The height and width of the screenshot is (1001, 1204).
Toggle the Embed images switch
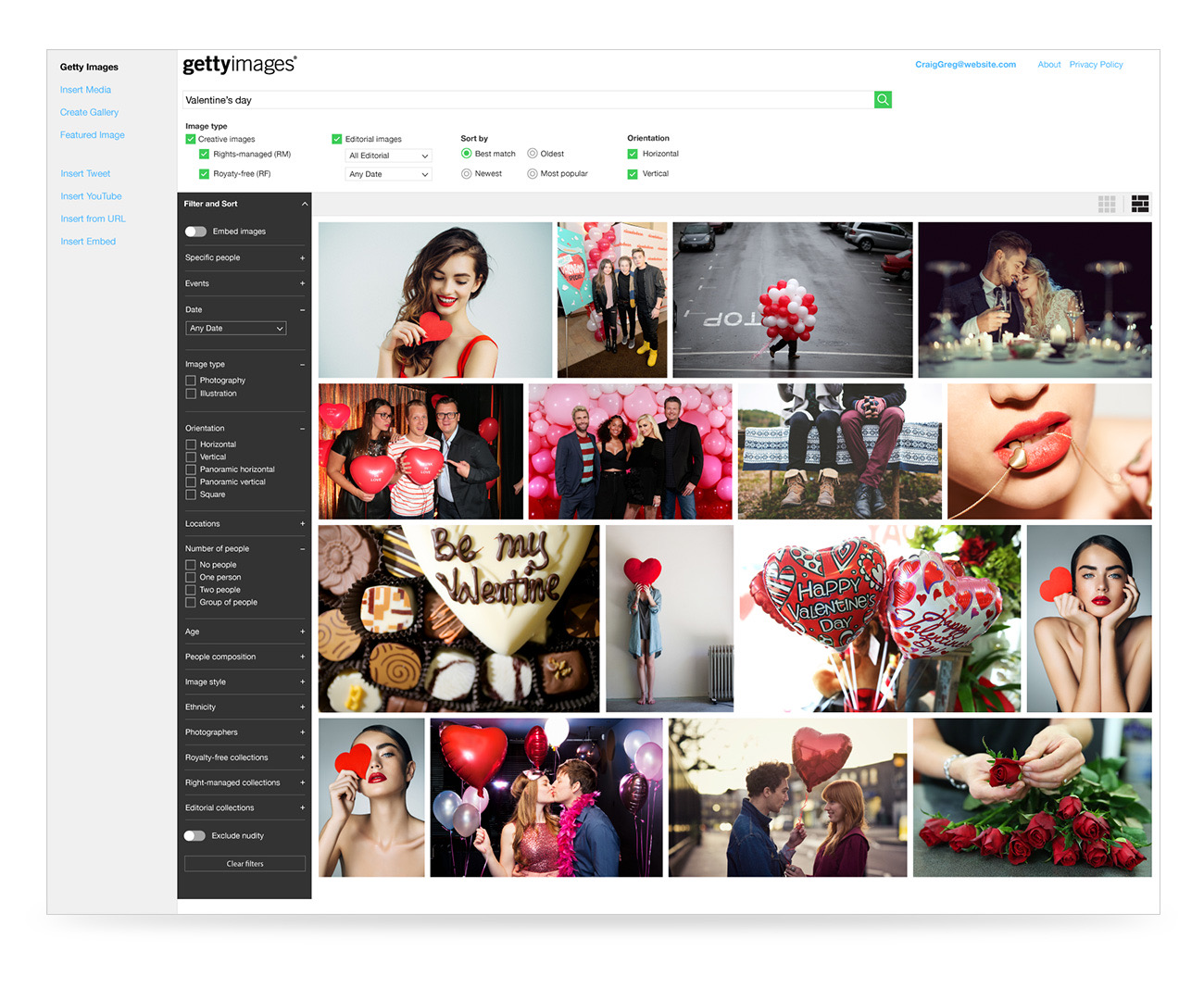click(195, 231)
